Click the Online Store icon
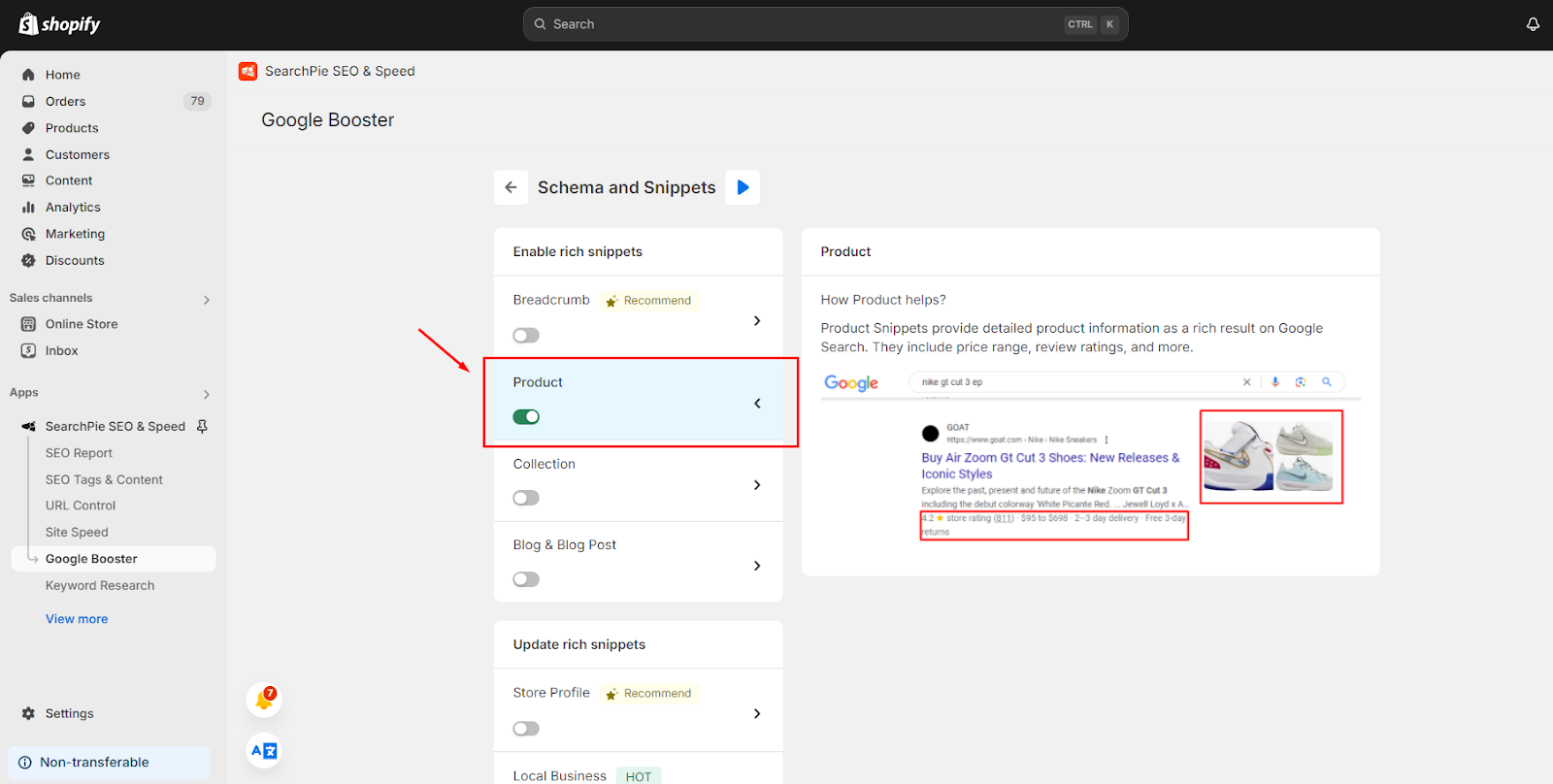 (x=28, y=324)
